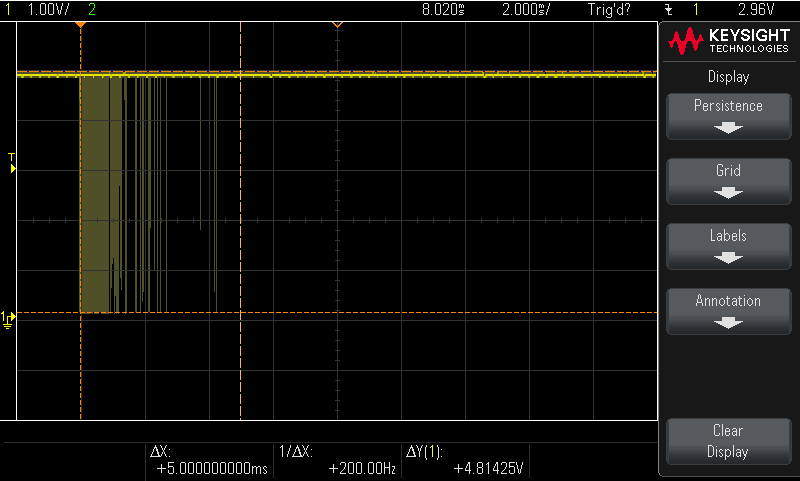Toggle the channel 2 indicator
800x481 pixels.
click(93, 9)
